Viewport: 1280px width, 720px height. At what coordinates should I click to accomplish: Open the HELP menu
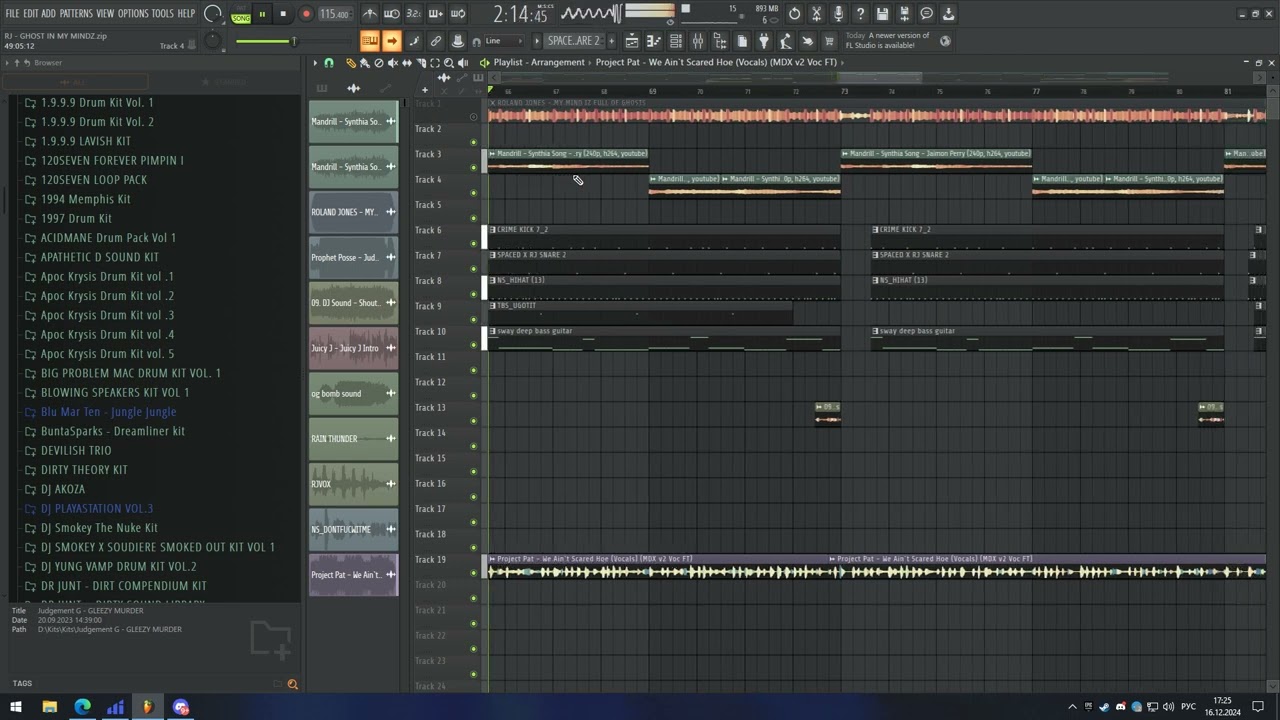[186, 14]
